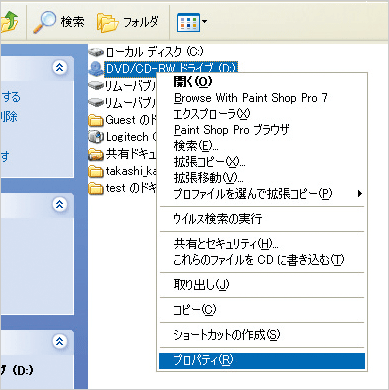Click the task pane link ending in す

click(5, 156)
